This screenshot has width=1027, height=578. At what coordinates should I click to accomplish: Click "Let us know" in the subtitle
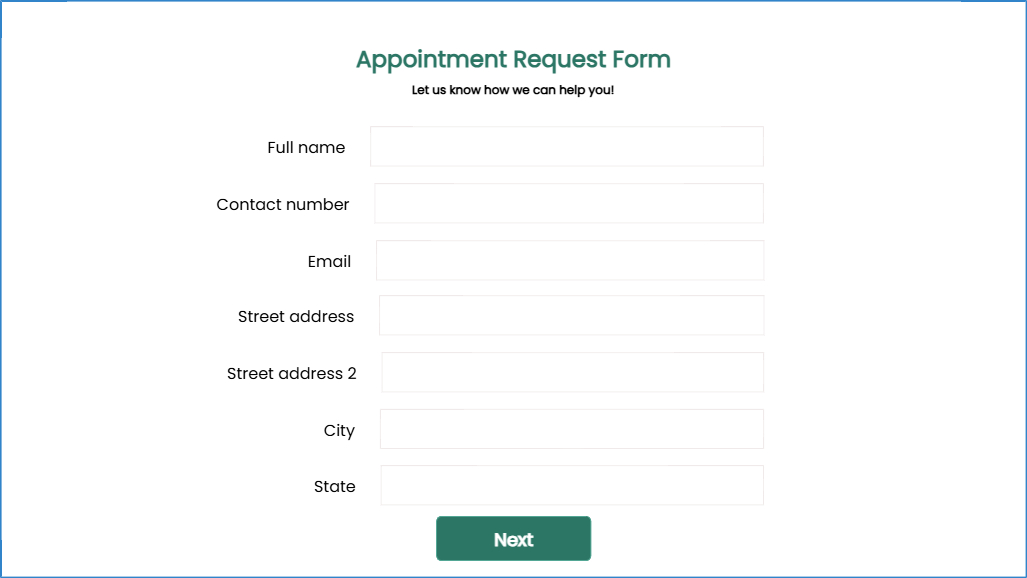[445, 90]
